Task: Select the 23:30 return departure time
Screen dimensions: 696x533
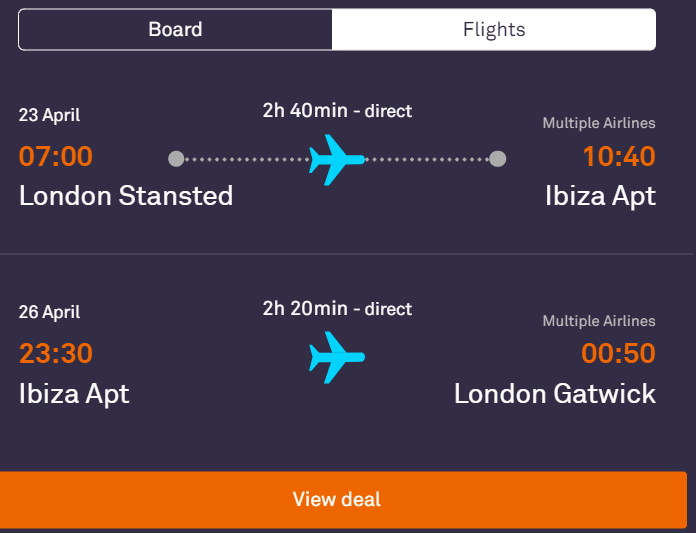Action: 56,353
